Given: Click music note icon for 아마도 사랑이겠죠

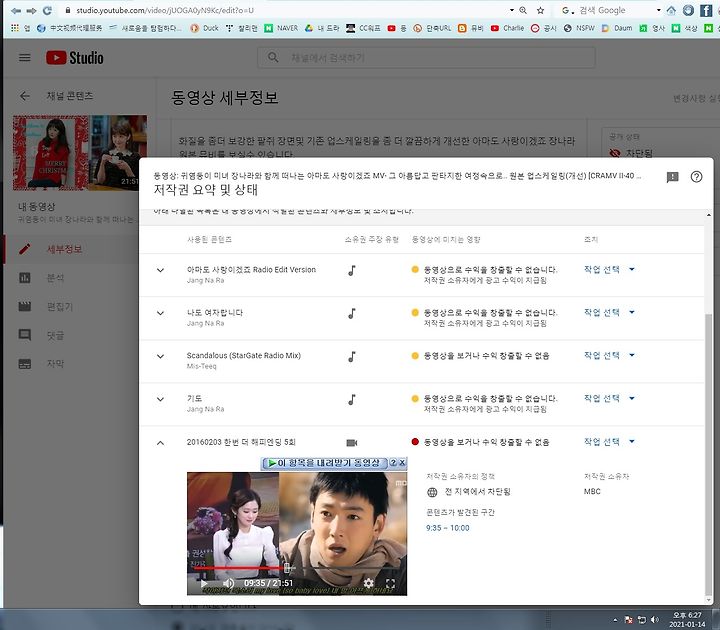Looking at the screenshot, I should coord(352,270).
